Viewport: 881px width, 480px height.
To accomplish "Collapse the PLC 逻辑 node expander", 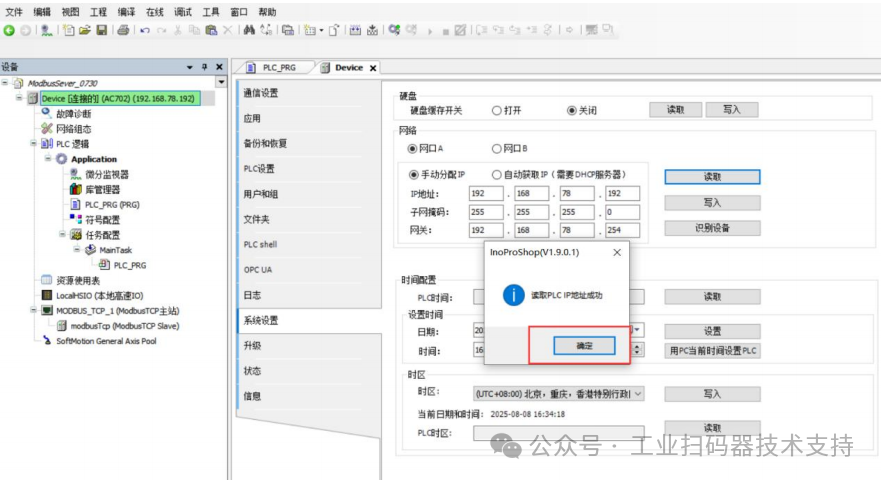I will (33, 143).
